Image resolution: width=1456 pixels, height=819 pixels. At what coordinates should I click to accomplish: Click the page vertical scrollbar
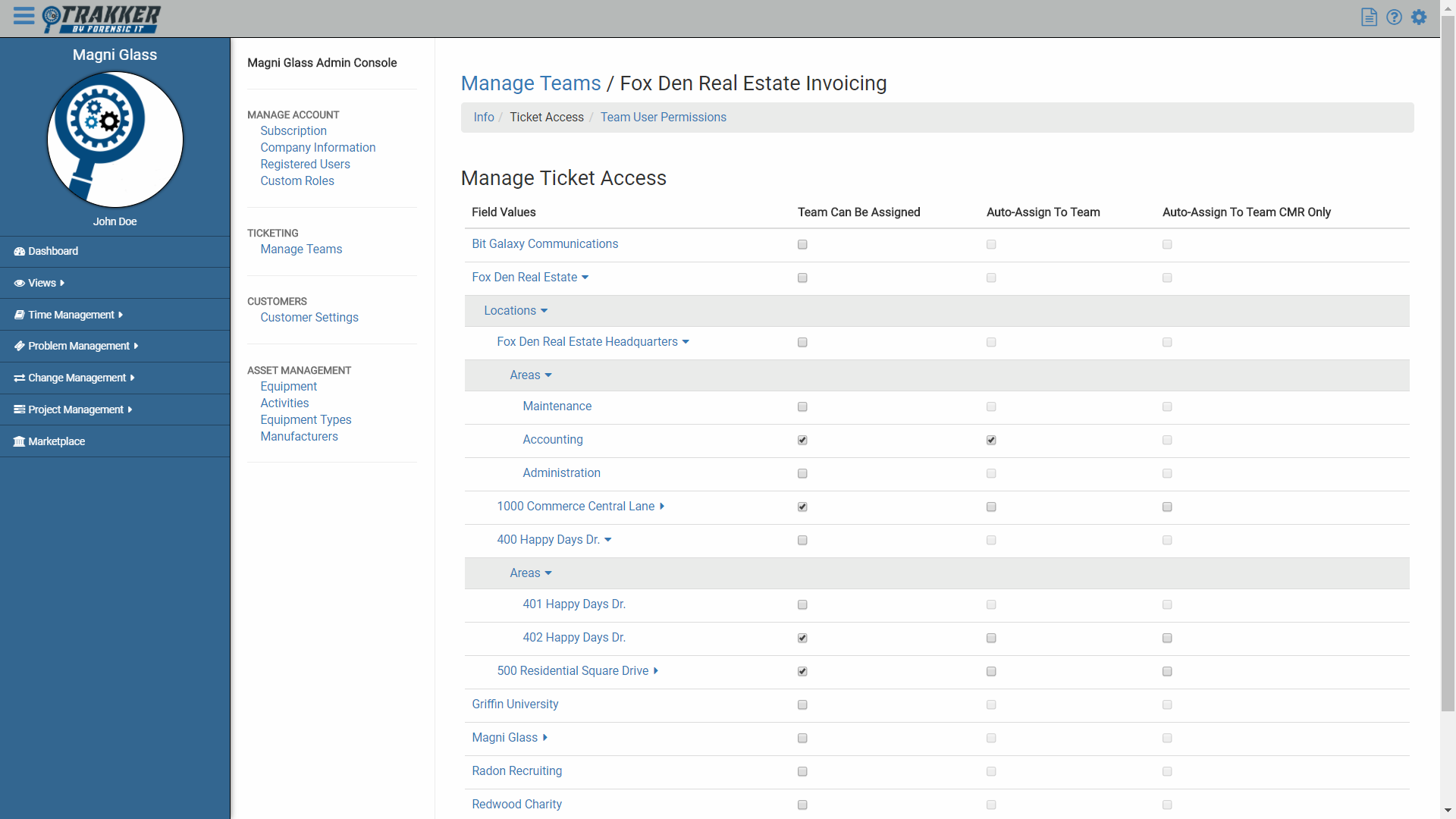pyautogui.click(x=1448, y=364)
